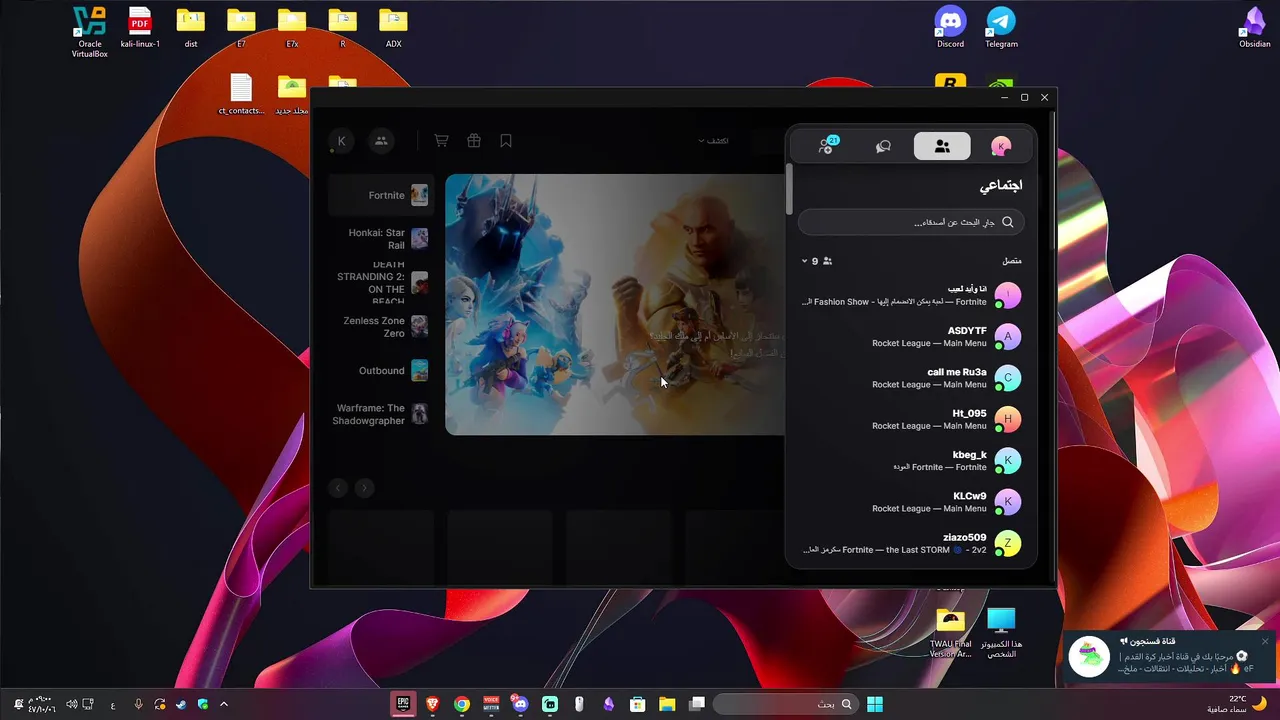Click avatar of call me Ru3a
The image size is (1280, 720).
coord(1008,378)
